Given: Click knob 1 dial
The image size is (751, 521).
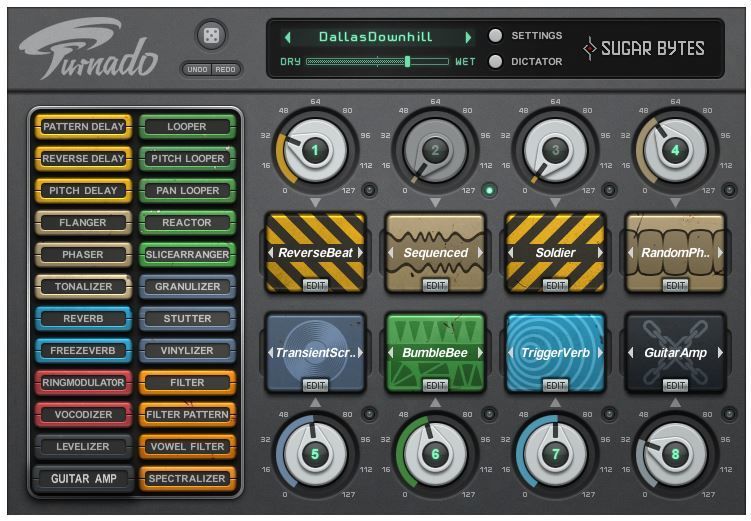Looking at the screenshot, I should (315, 150).
